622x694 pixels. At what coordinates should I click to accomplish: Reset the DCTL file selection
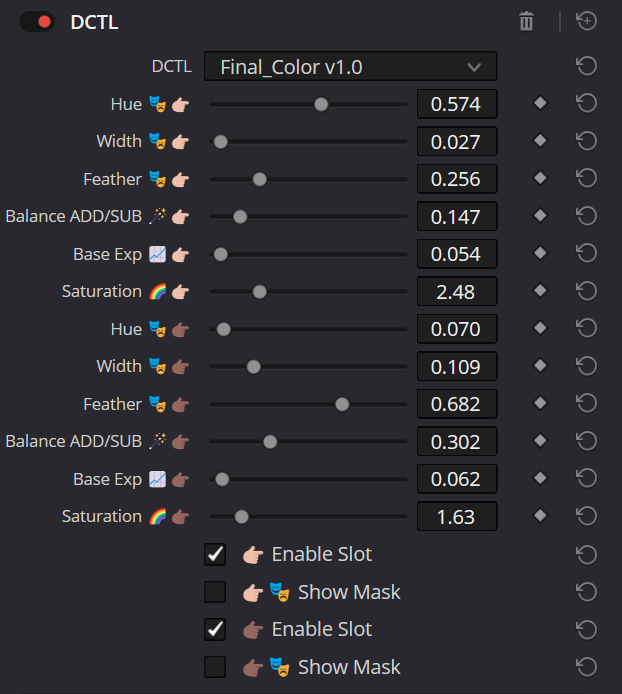pyautogui.click(x=587, y=67)
